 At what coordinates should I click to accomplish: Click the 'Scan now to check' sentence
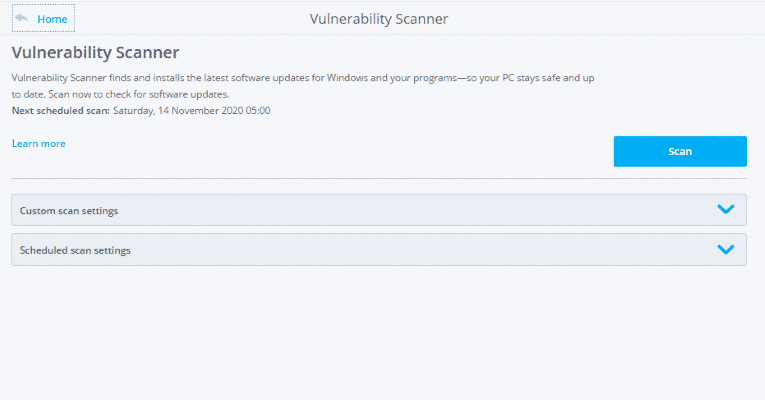(x=139, y=95)
